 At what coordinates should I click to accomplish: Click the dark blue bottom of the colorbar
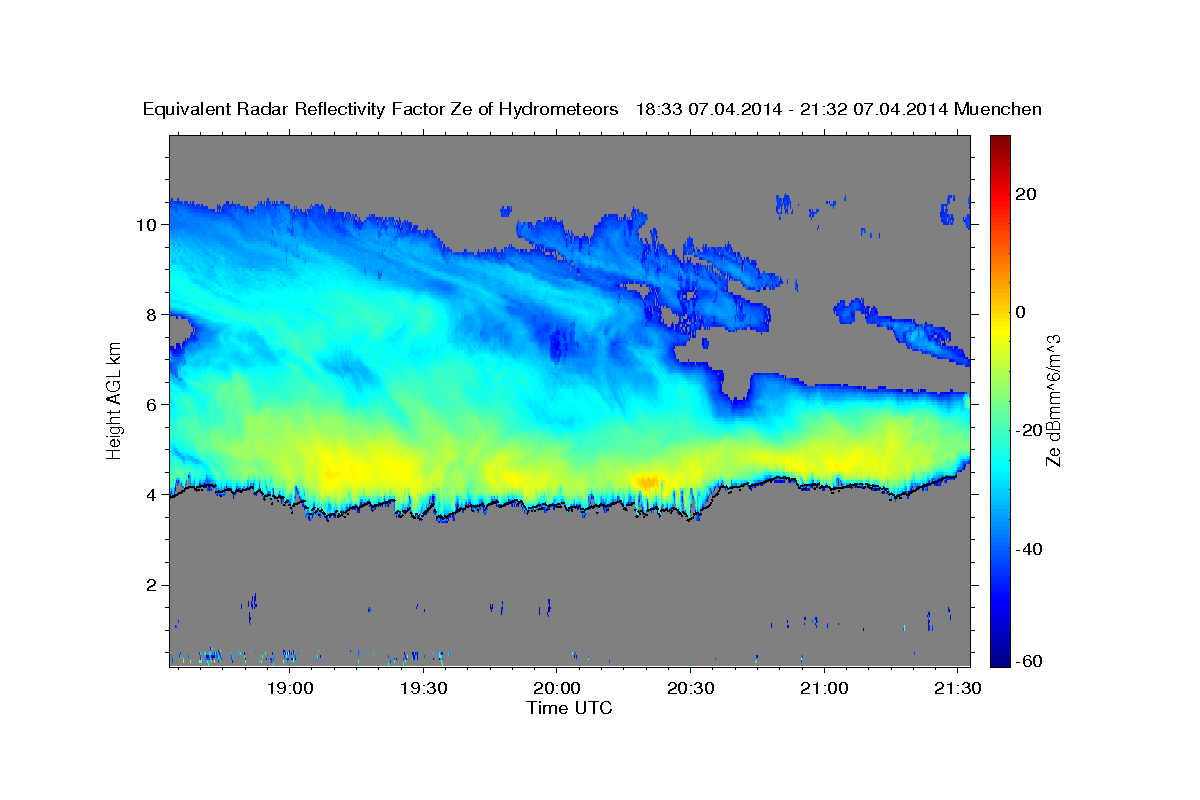[x=999, y=658]
